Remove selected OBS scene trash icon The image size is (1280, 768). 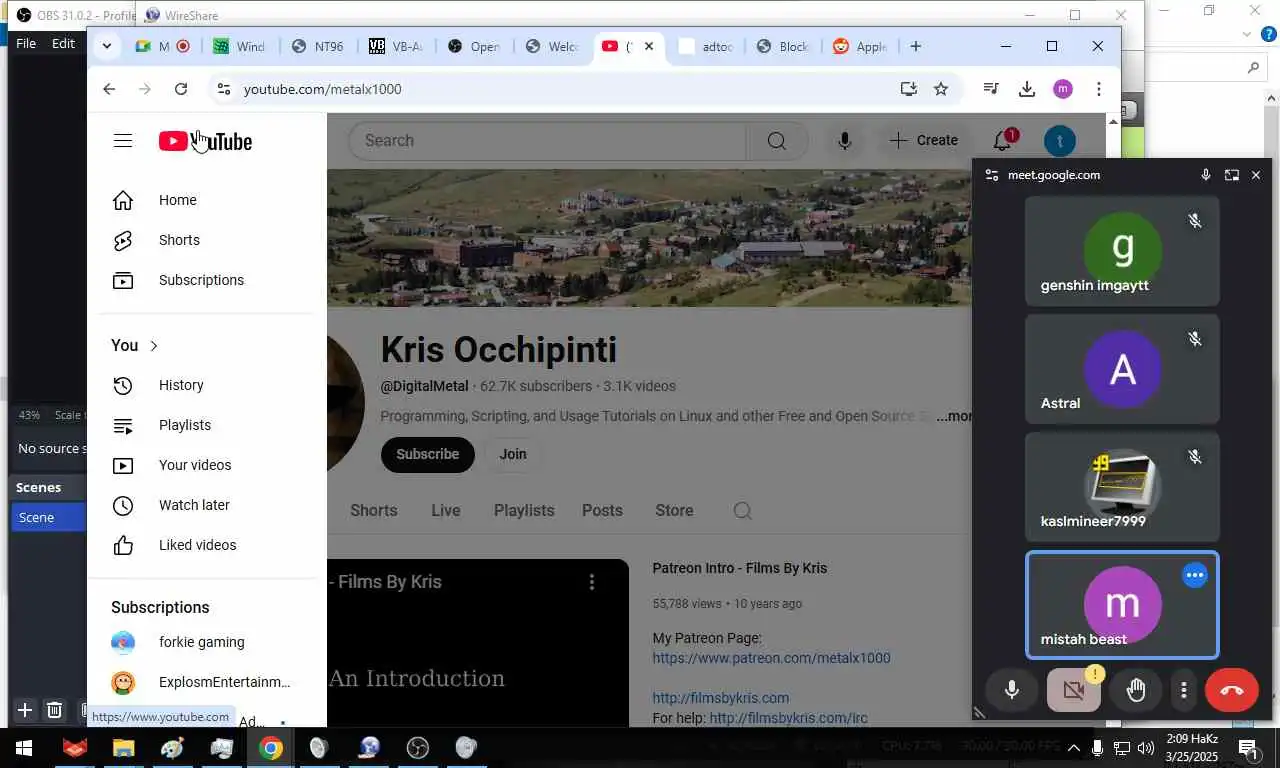point(55,710)
